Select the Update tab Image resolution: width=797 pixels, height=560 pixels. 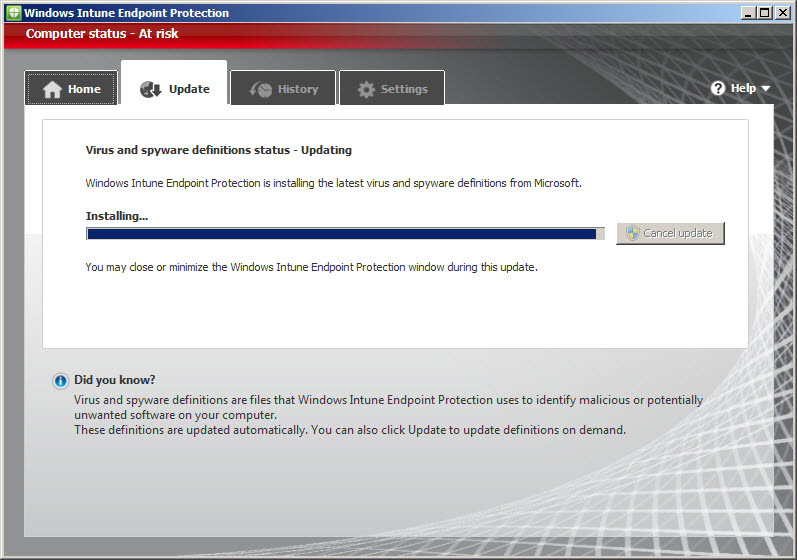[174, 84]
